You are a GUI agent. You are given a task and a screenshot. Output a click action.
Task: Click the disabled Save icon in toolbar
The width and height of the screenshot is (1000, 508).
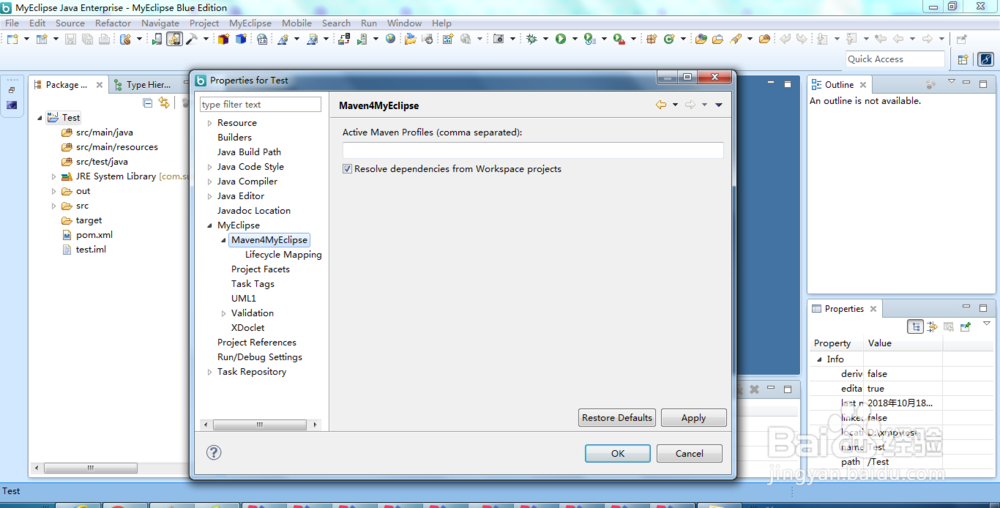[x=70, y=39]
